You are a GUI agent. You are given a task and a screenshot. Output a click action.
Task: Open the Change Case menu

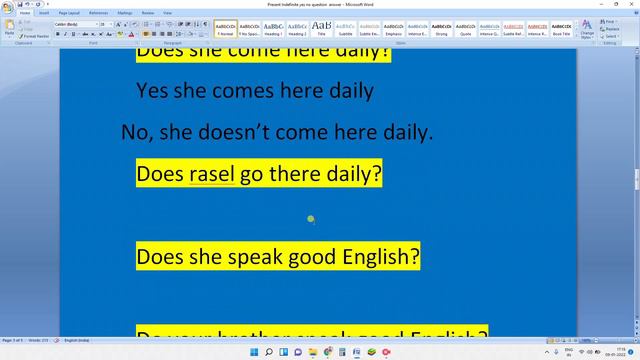point(109,34)
